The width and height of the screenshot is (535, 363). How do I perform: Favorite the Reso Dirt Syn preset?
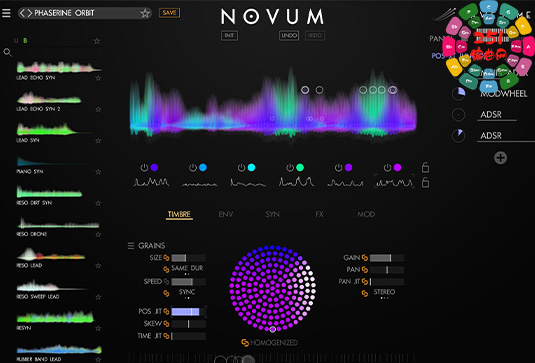[98, 203]
